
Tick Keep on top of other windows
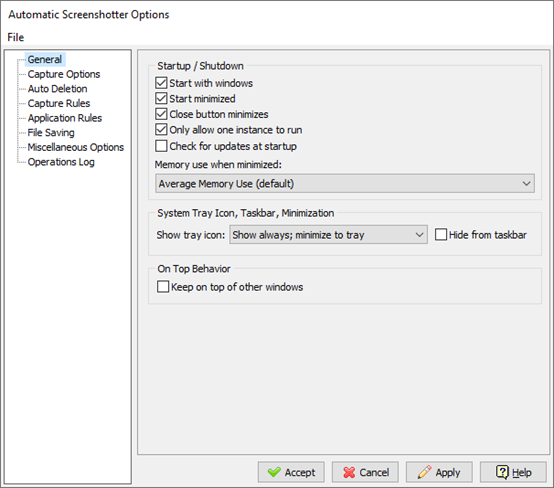coord(163,287)
